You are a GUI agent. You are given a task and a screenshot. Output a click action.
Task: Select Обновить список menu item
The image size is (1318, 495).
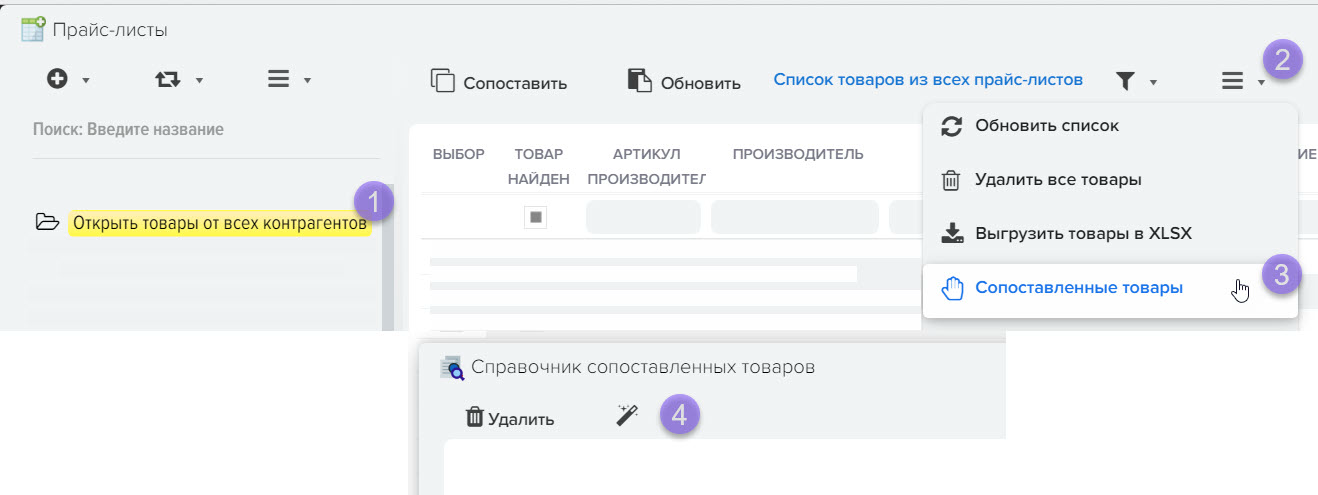click(1046, 126)
